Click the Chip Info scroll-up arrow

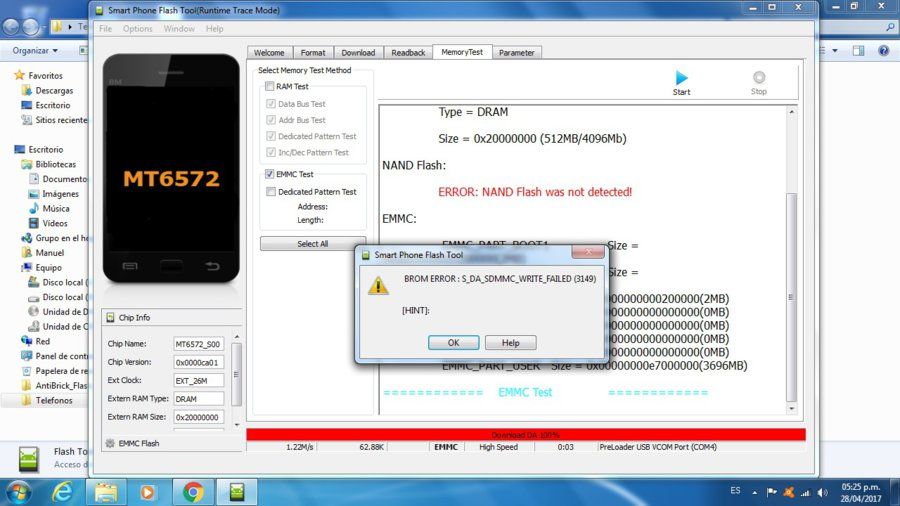pos(236,337)
